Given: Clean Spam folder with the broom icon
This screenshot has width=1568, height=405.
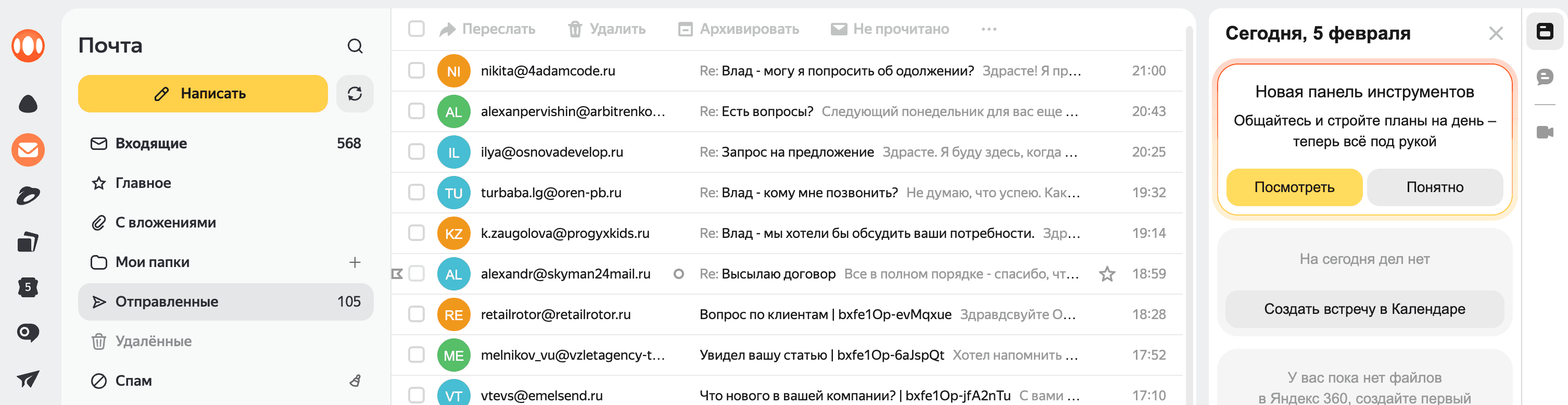Looking at the screenshot, I should [x=355, y=381].
